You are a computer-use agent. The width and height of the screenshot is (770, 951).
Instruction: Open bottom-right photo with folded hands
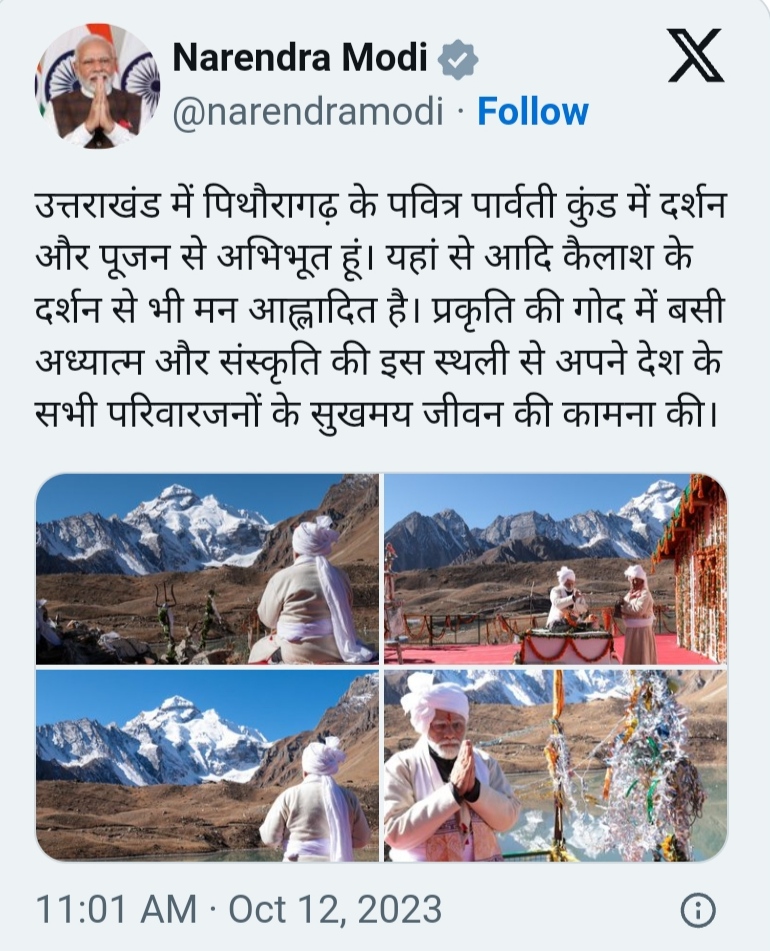556,765
